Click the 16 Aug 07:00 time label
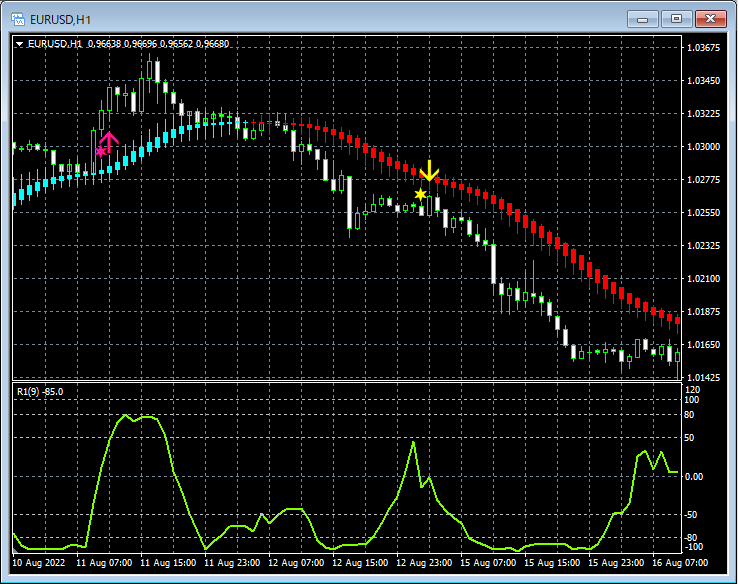This screenshot has width=739, height=584. pos(680,563)
